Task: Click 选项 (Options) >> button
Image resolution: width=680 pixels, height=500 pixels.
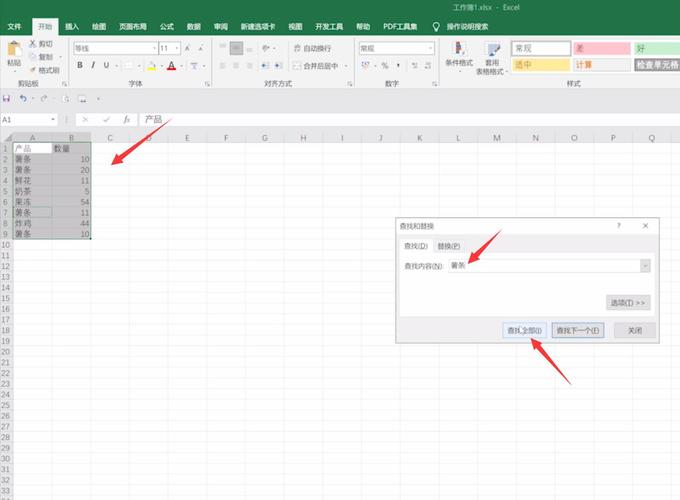Action: 628,303
